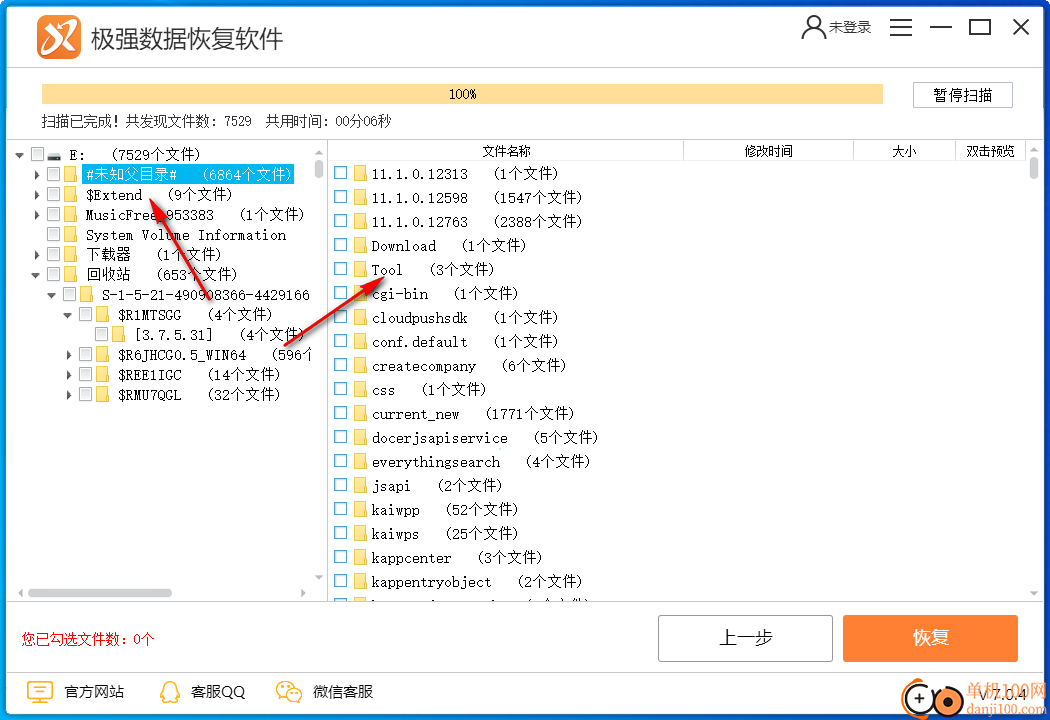Image resolution: width=1050 pixels, height=720 pixels.
Task: Select checkbox for 11.1.0.12598 folder
Action: pyautogui.click(x=341, y=197)
